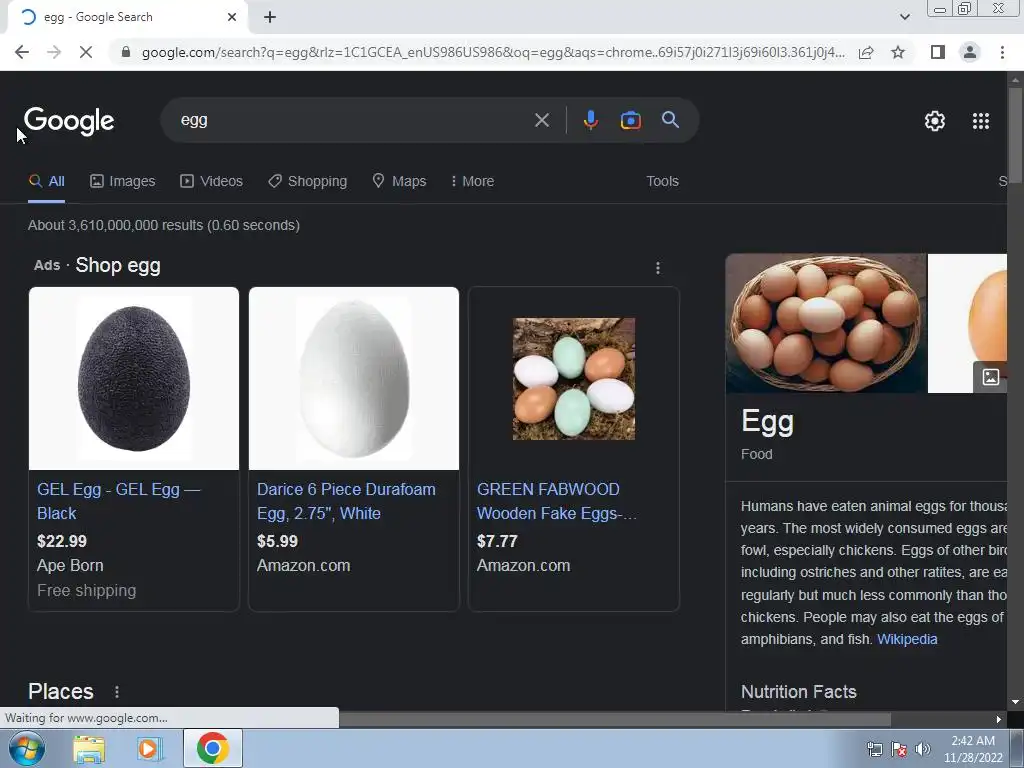The height and width of the screenshot is (768, 1024).
Task: Submit search with magnifier icon
Action: point(670,120)
